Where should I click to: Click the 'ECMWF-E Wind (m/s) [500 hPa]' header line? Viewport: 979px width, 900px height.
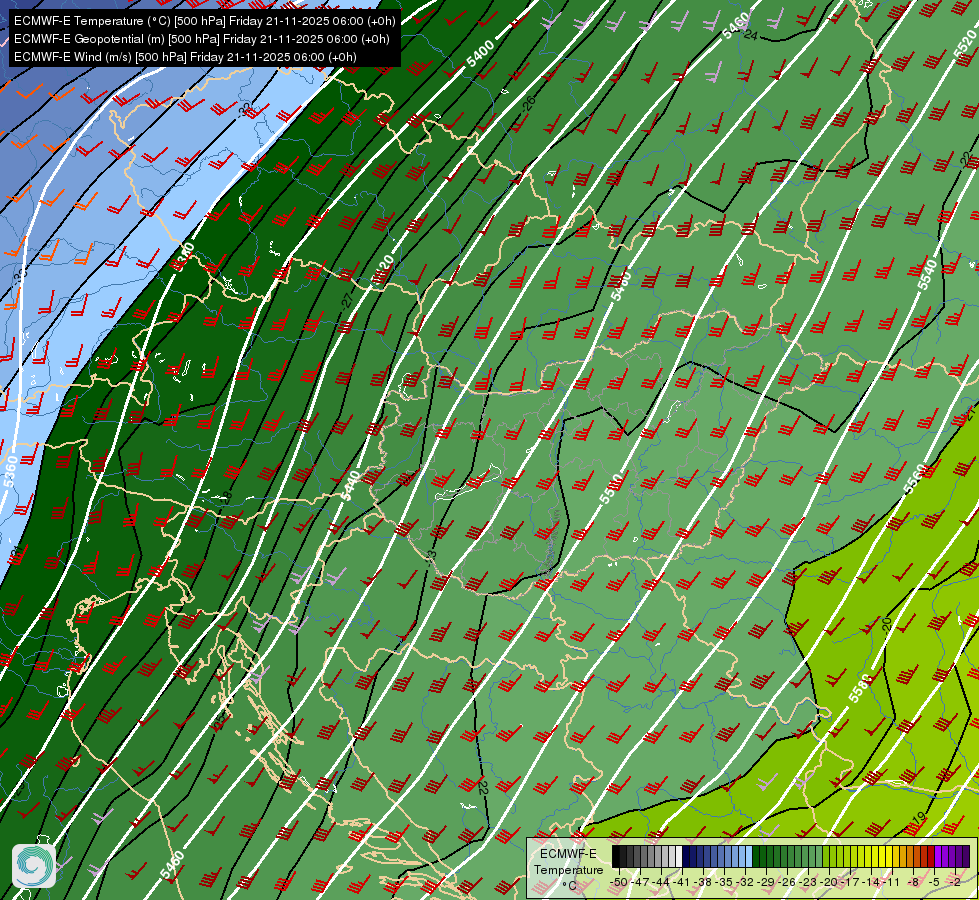[185, 57]
